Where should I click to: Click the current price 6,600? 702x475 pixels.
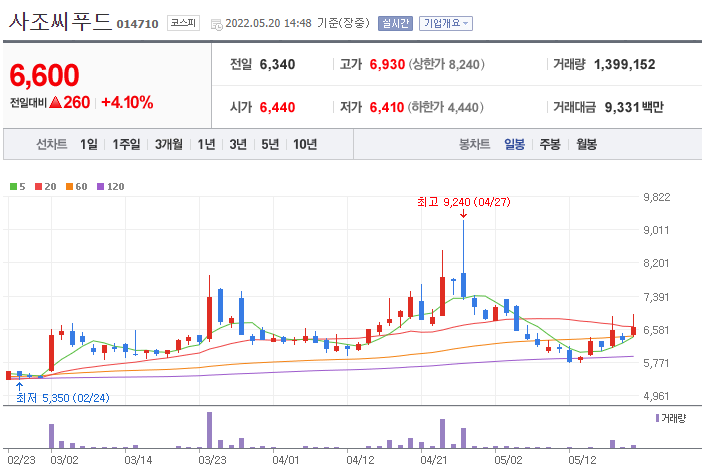coord(44,75)
